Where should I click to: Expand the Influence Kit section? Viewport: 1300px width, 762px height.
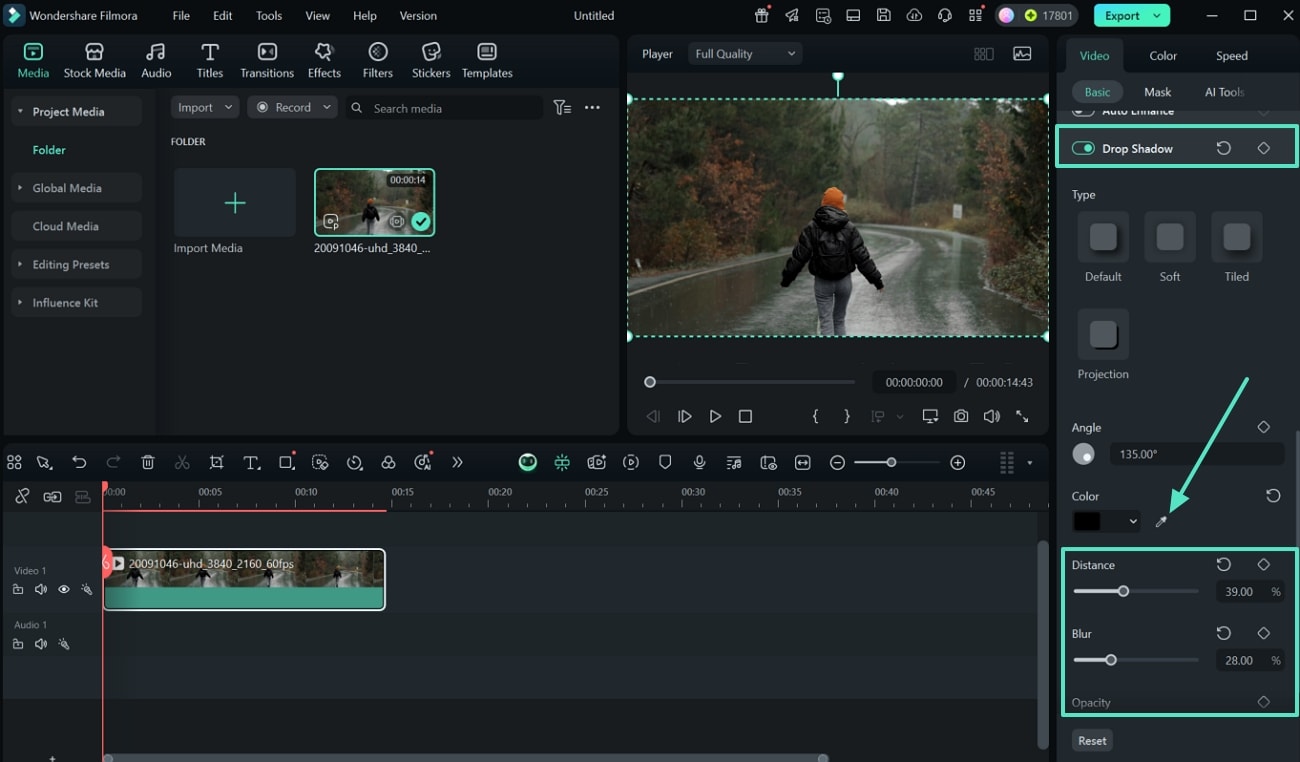pos(76,302)
